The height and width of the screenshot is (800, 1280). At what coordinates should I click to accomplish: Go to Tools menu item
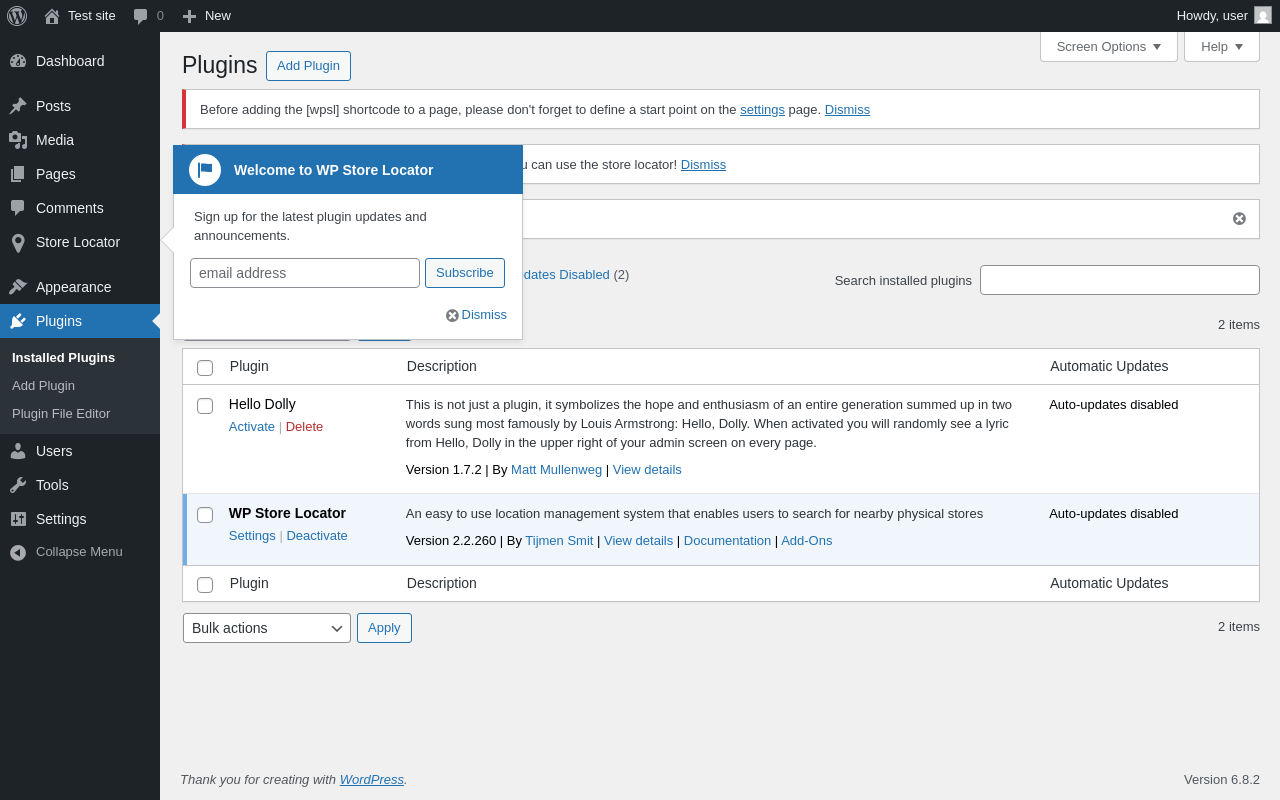tap(80, 485)
